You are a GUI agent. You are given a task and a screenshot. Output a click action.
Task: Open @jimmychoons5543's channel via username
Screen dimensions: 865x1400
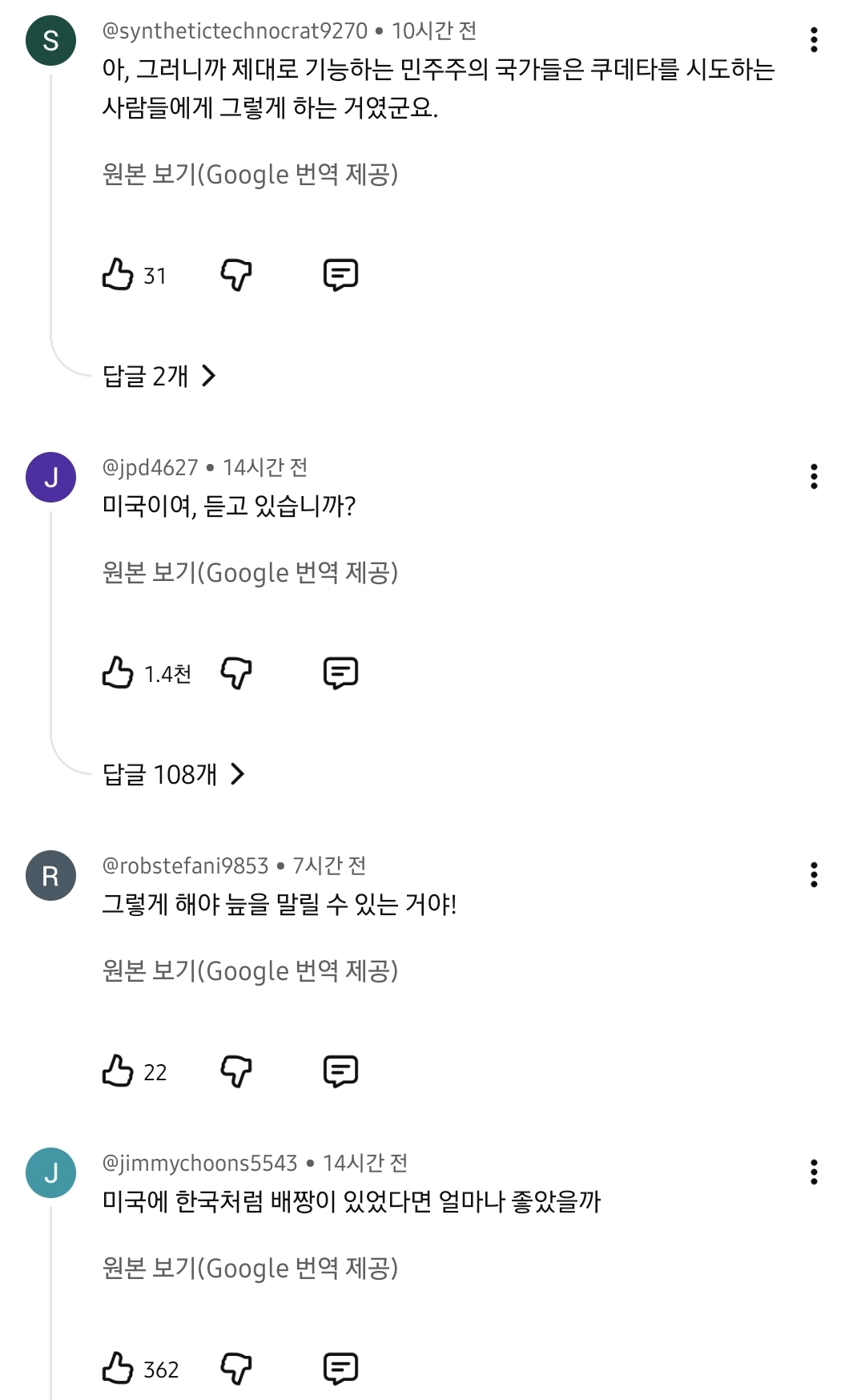(x=199, y=1163)
